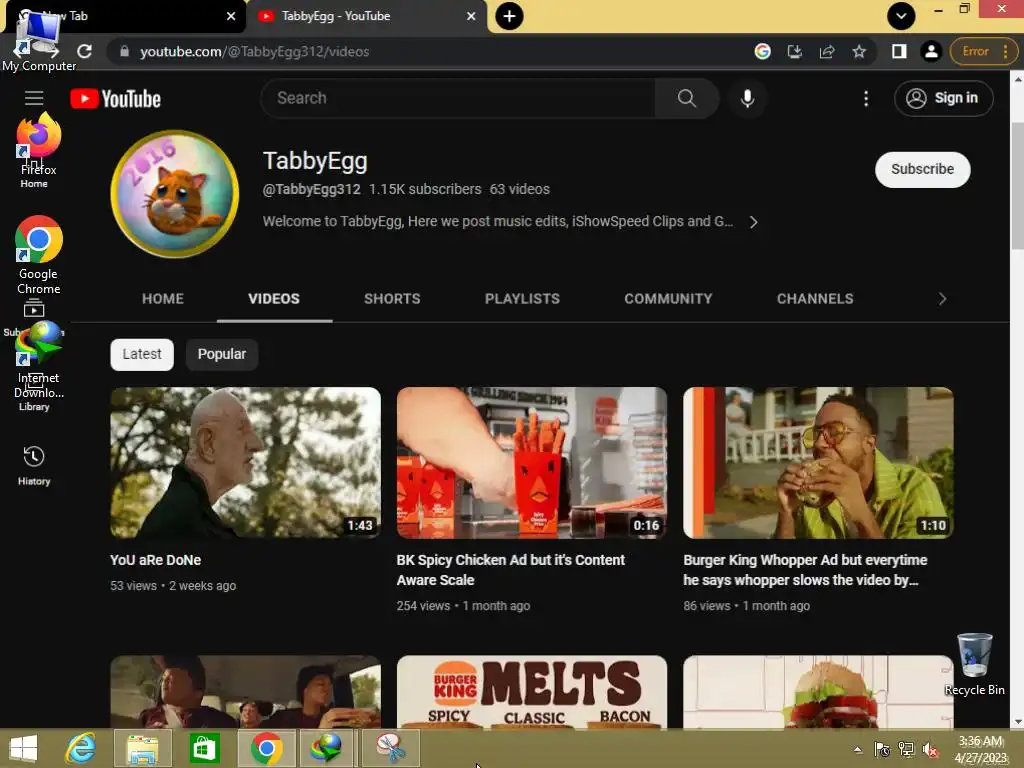Click the My Computer desktop icon
Image resolution: width=1024 pixels, height=768 pixels.
[x=39, y=40]
